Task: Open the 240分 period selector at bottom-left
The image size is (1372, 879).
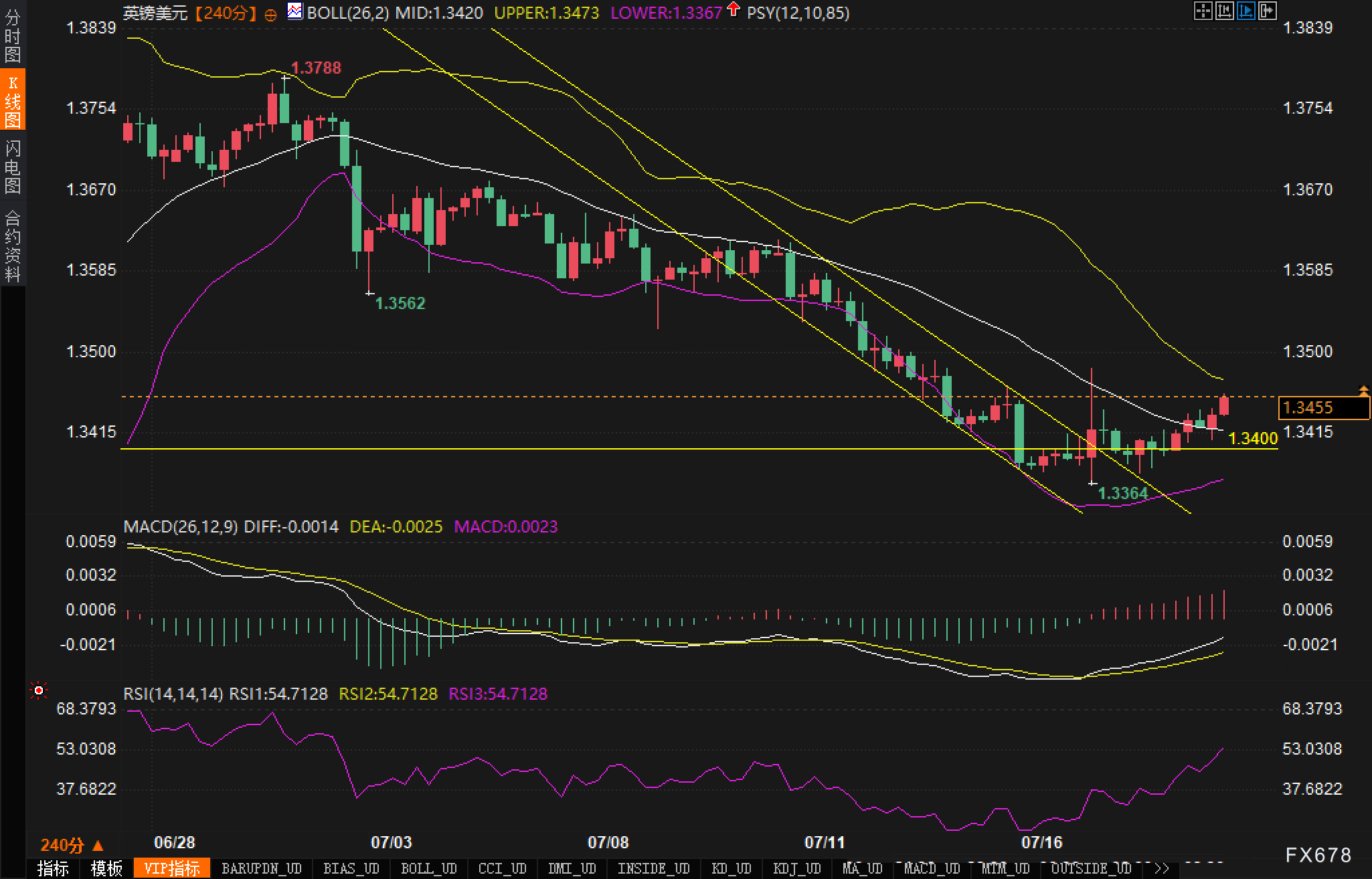Action: click(x=72, y=845)
